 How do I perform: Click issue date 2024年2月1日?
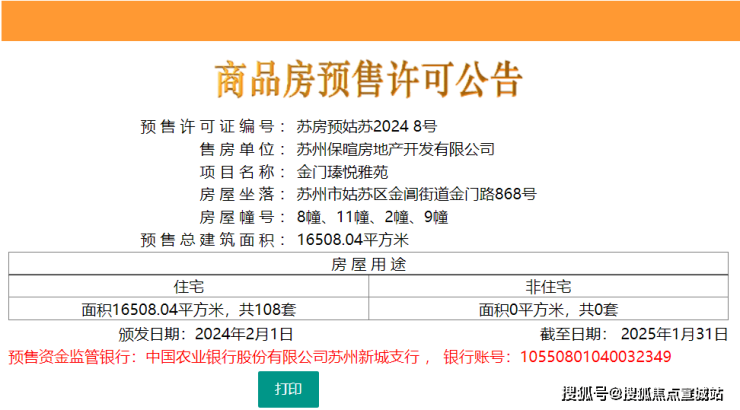pyautogui.click(x=244, y=334)
